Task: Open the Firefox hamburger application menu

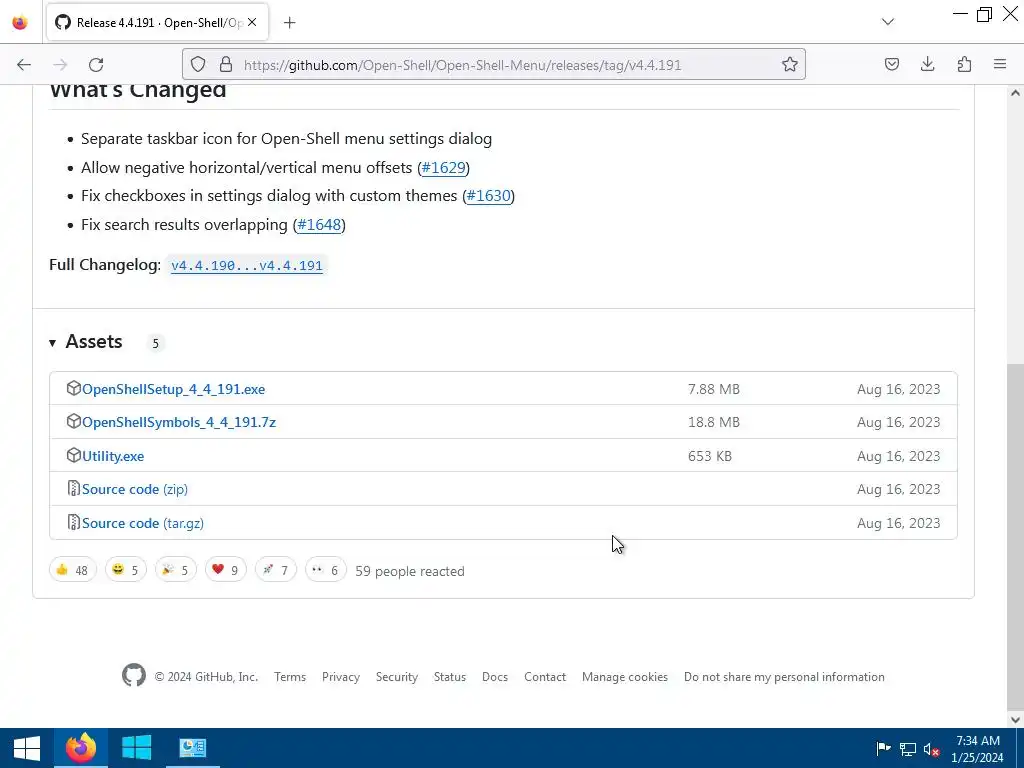Action: pos(1000,64)
